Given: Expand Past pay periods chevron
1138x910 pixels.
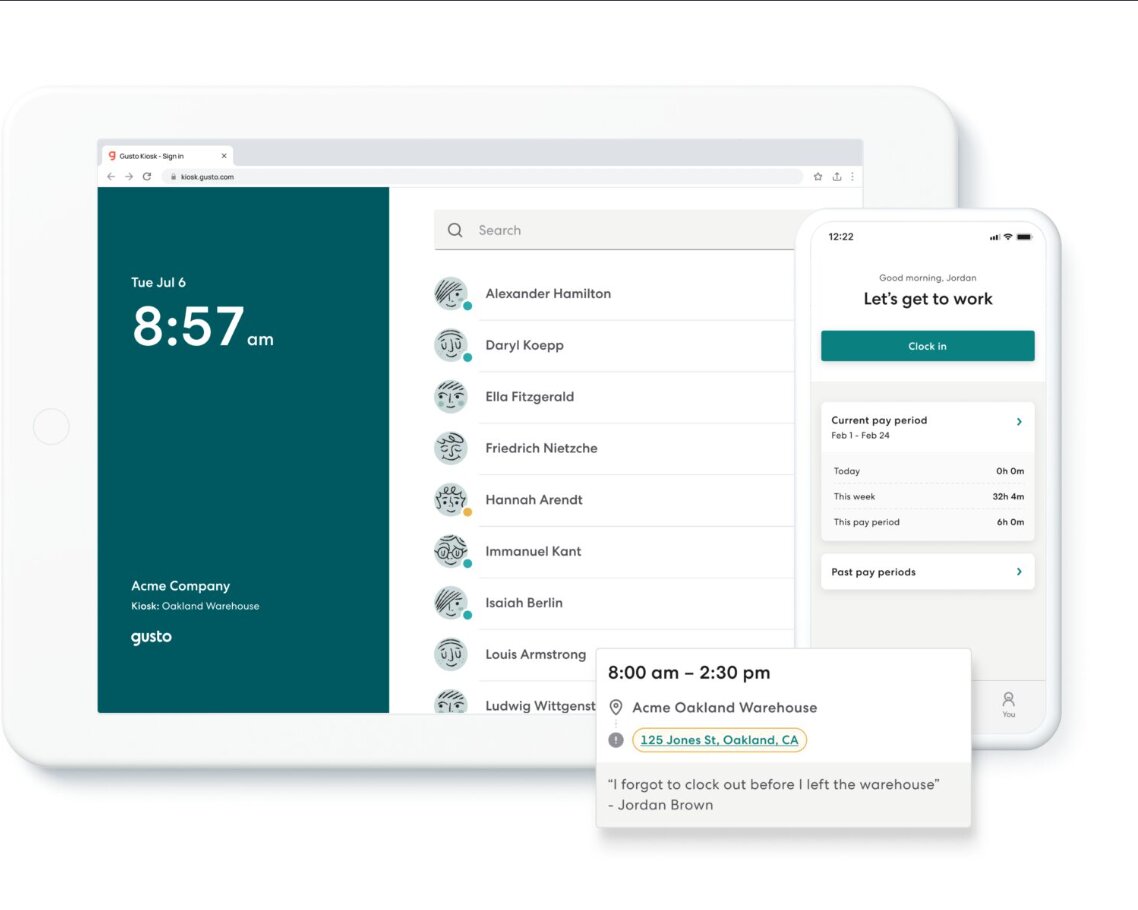Looking at the screenshot, I should click(1019, 572).
